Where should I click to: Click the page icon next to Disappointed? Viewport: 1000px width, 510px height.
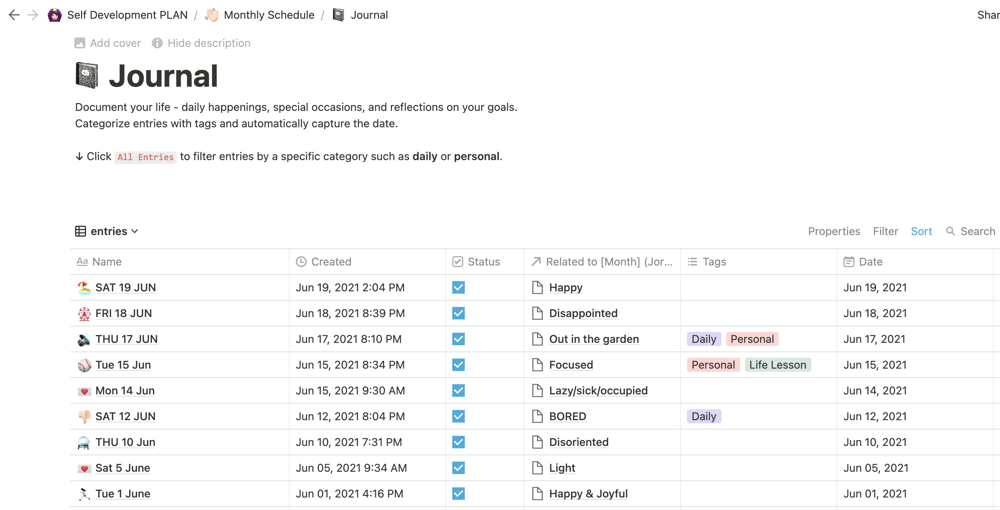pyautogui.click(x=538, y=313)
